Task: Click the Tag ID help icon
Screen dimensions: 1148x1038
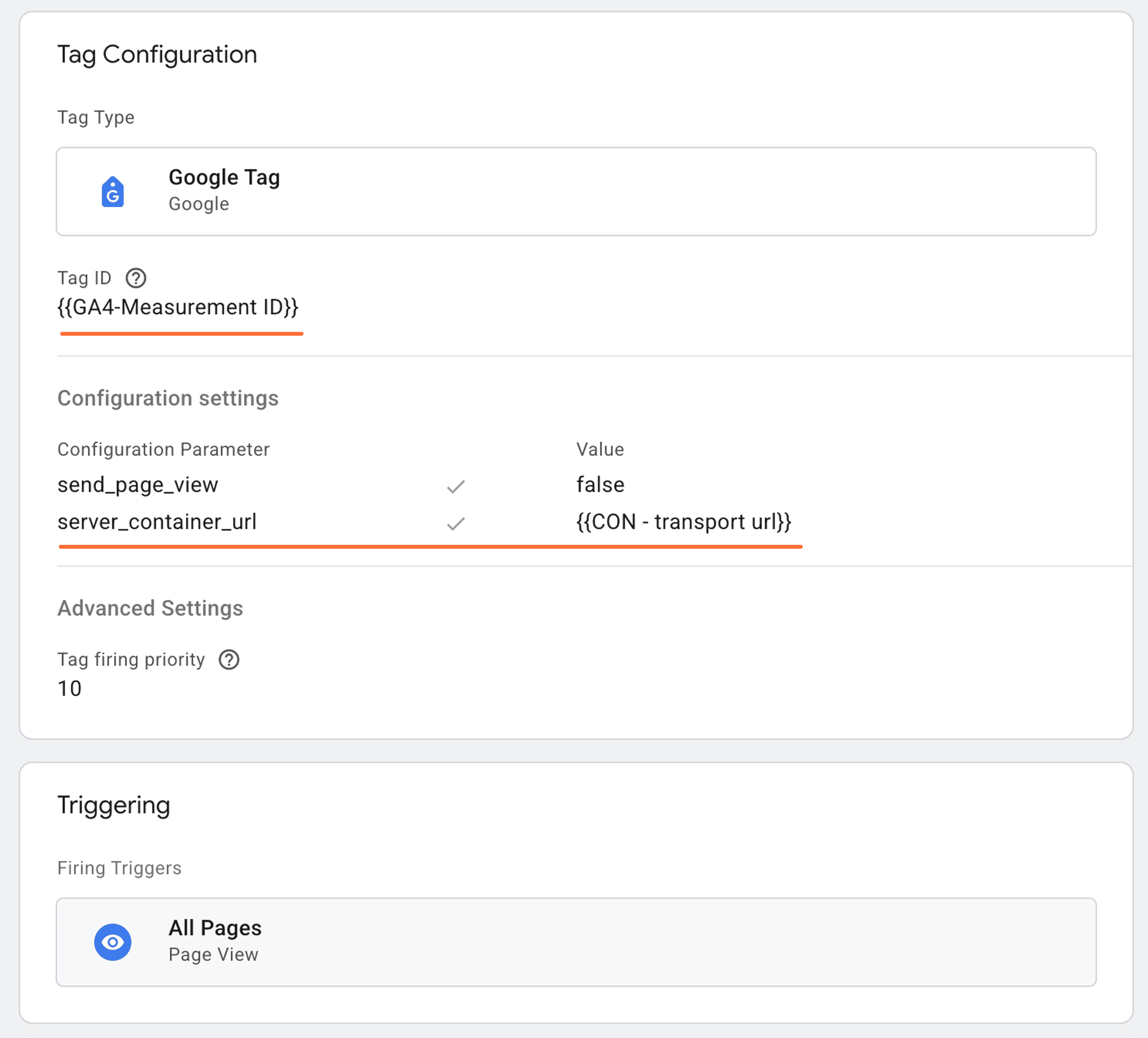Action: (136, 278)
